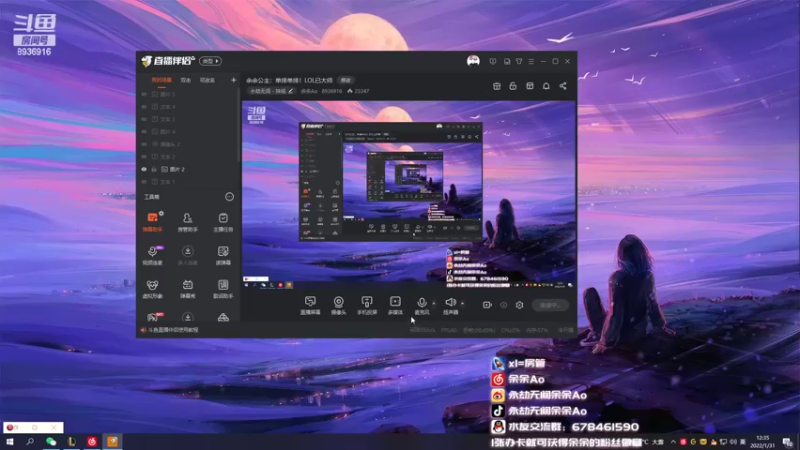The image size is (800, 450).
Task: Open the box icon beside the bell
Action: (x=530, y=86)
